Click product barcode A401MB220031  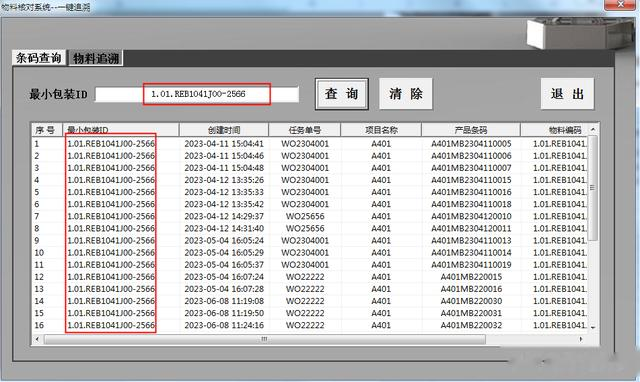(471, 313)
